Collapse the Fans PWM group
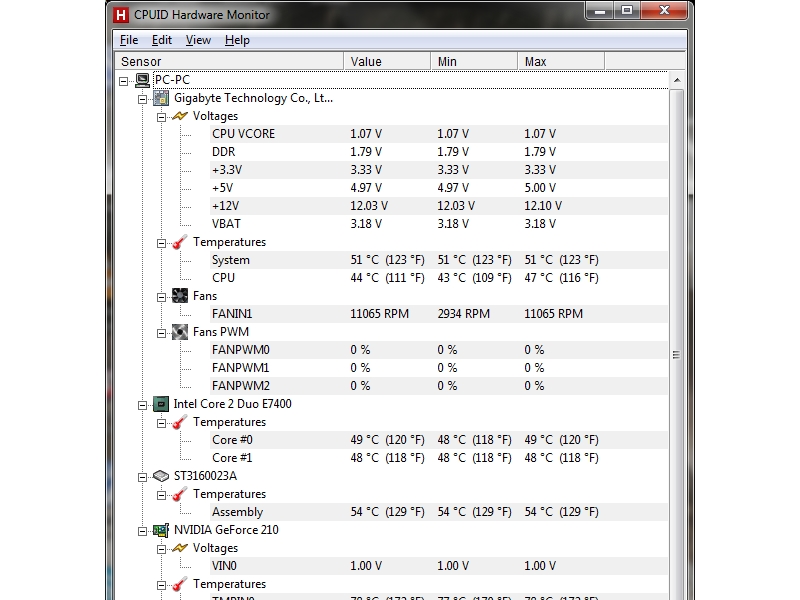 coord(161,333)
